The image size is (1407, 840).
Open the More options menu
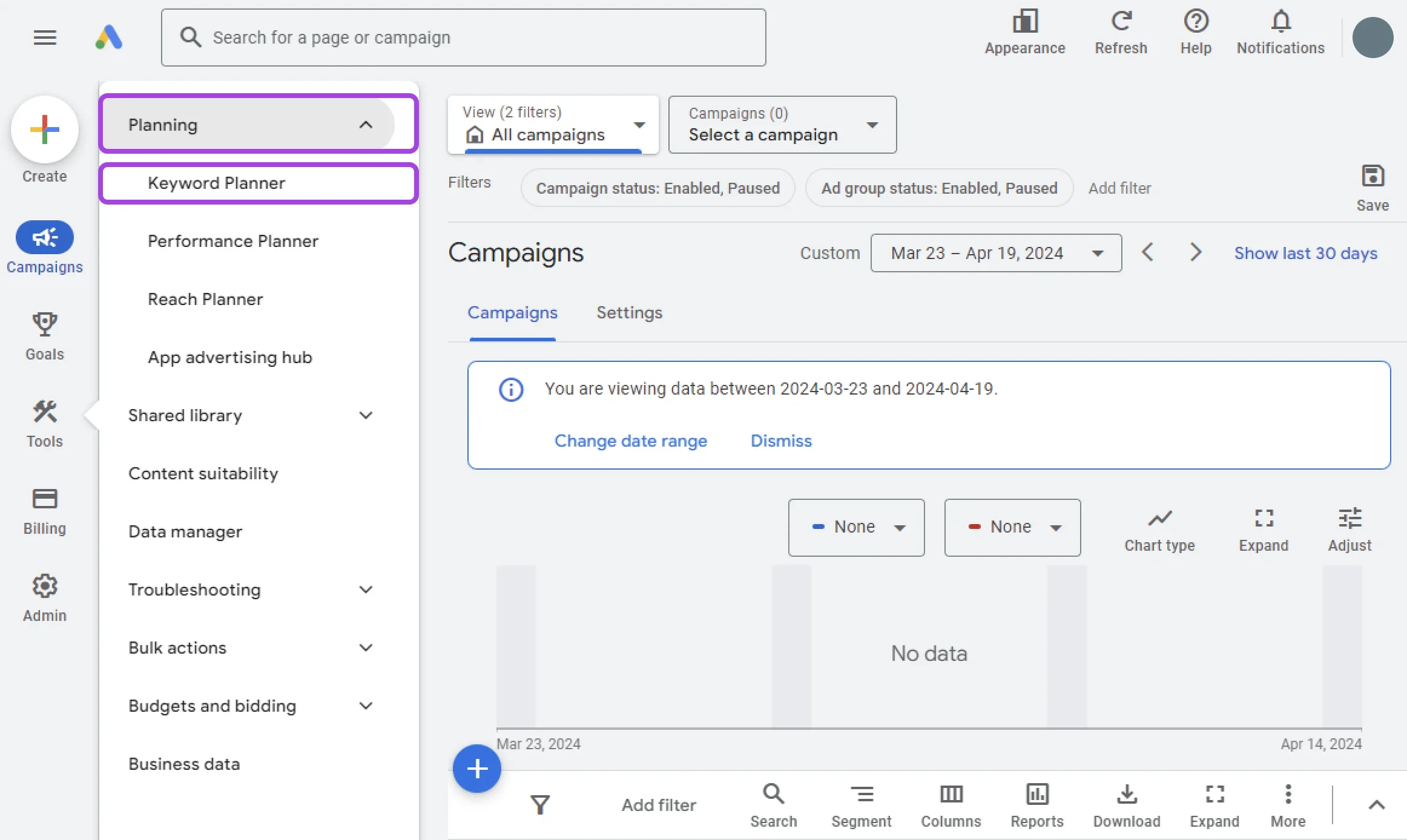coord(1288,806)
